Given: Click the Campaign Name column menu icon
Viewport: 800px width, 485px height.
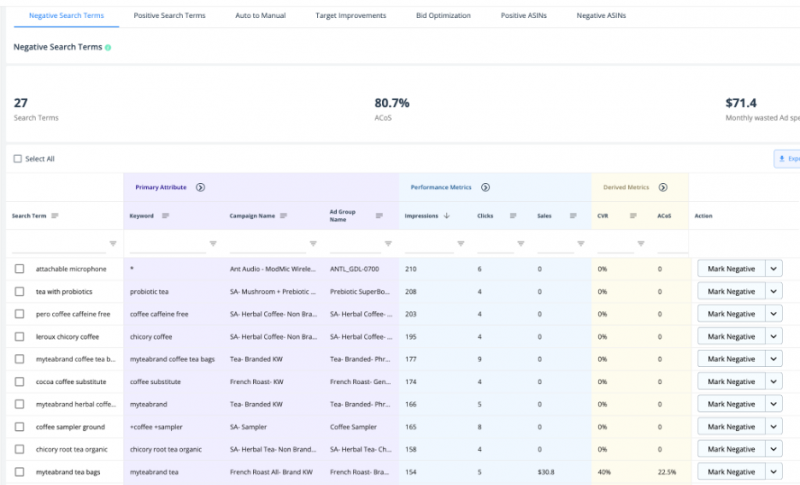Looking at the screenshot, I should coord(284,215).
